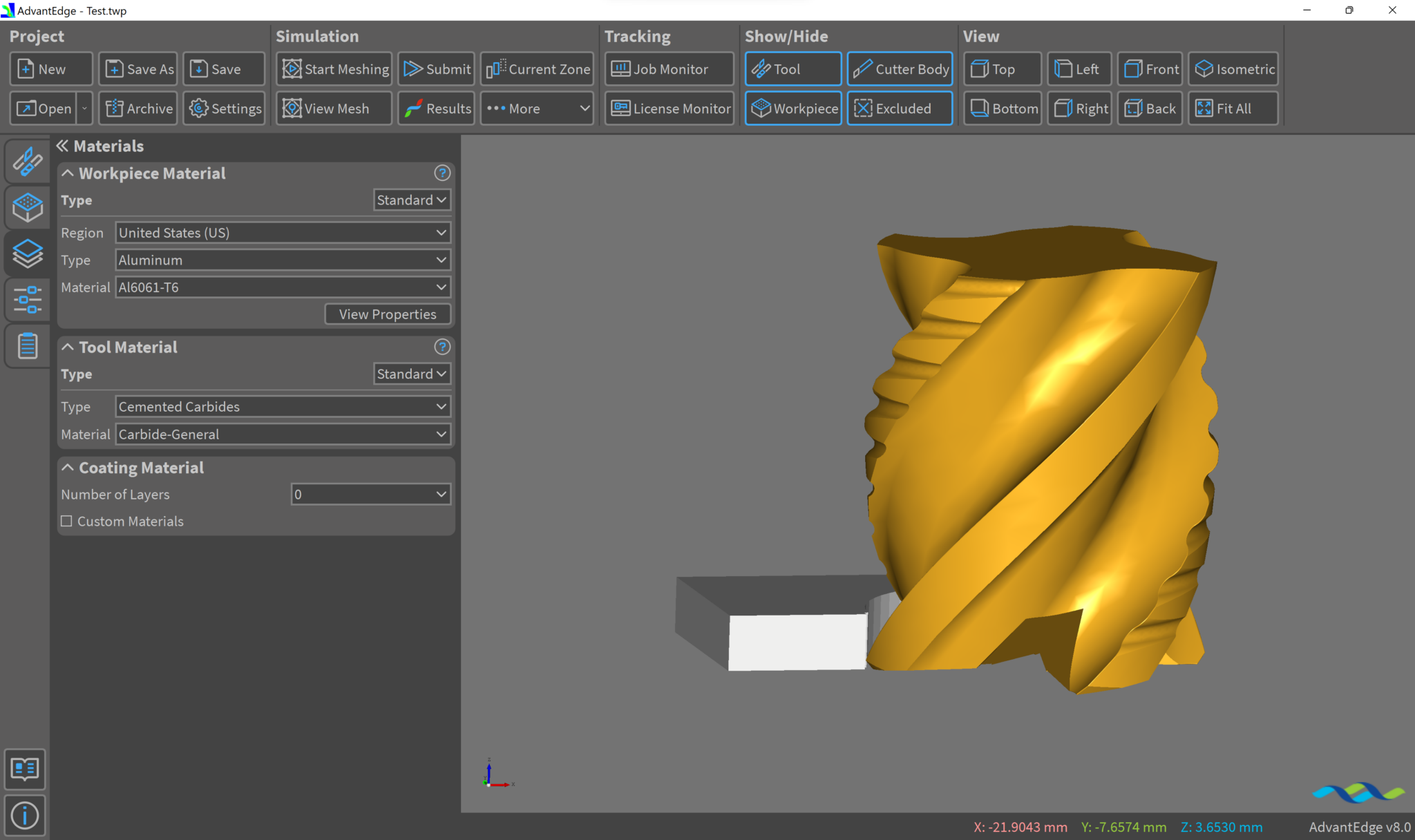Screen dimensions: 1415x840
Task: Open the workpiece sidebar icon
Action: pos(28,207)
